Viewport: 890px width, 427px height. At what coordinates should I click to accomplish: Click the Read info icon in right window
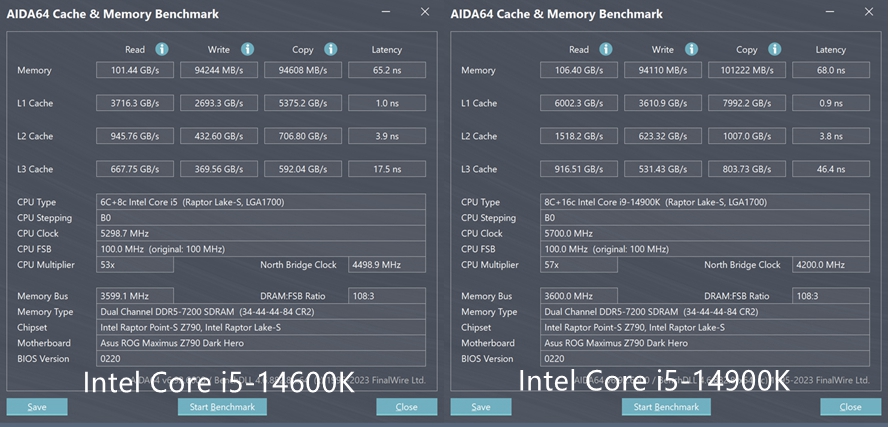click(606, 49)
